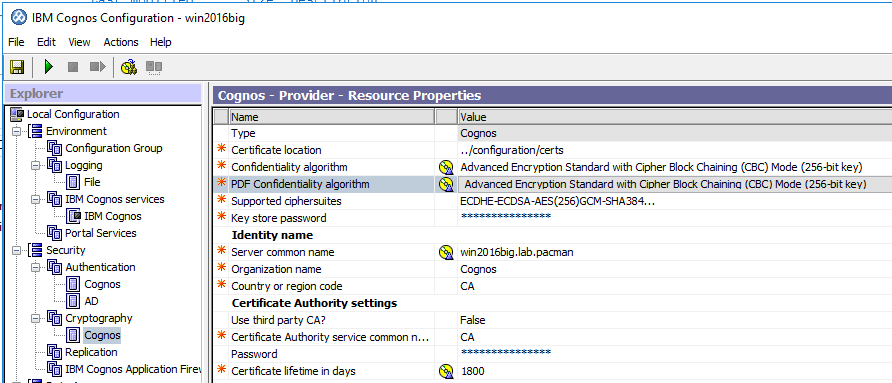Click the Certificate Authority settings heading
Screen dimensions: 892x383
(x=314, y=303)
